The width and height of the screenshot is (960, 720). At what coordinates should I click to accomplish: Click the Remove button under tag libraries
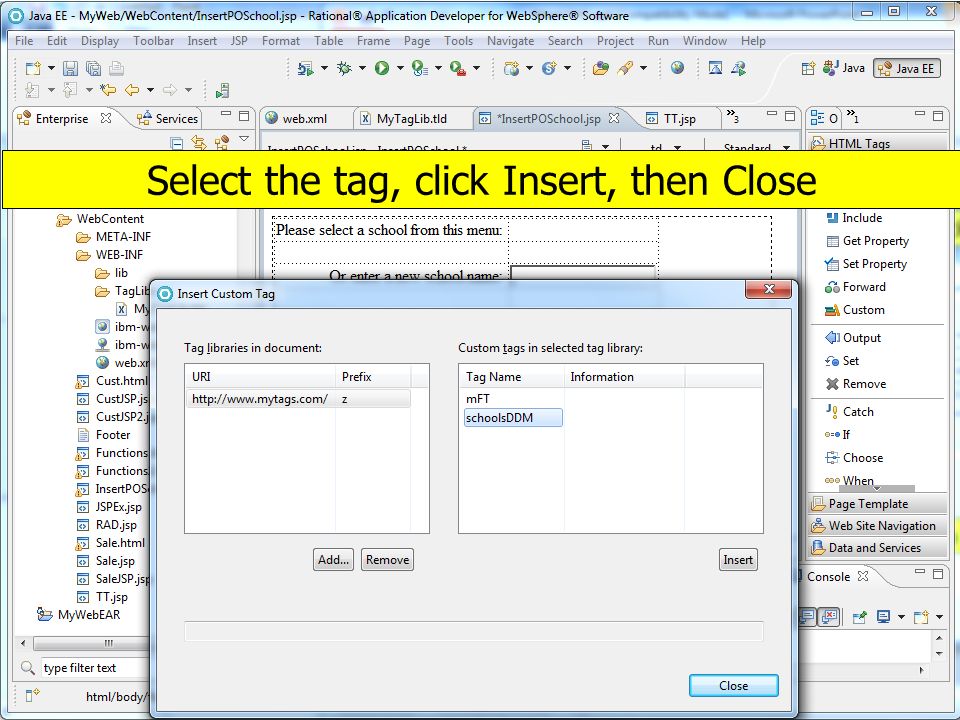[387, 560]
